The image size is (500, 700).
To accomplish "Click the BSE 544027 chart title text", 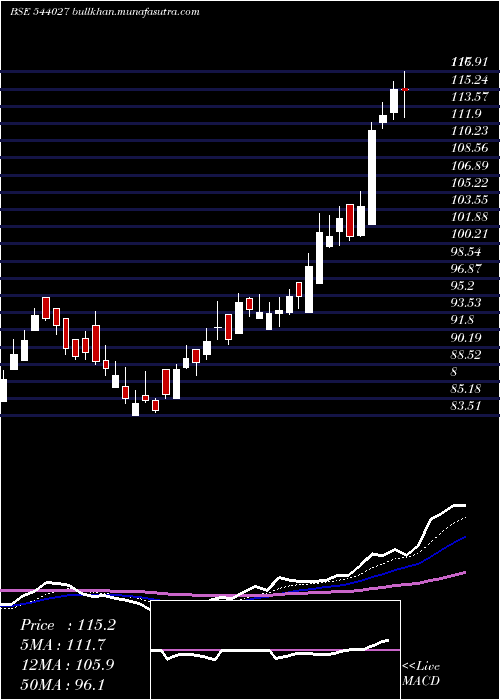I will coord(104,12).
